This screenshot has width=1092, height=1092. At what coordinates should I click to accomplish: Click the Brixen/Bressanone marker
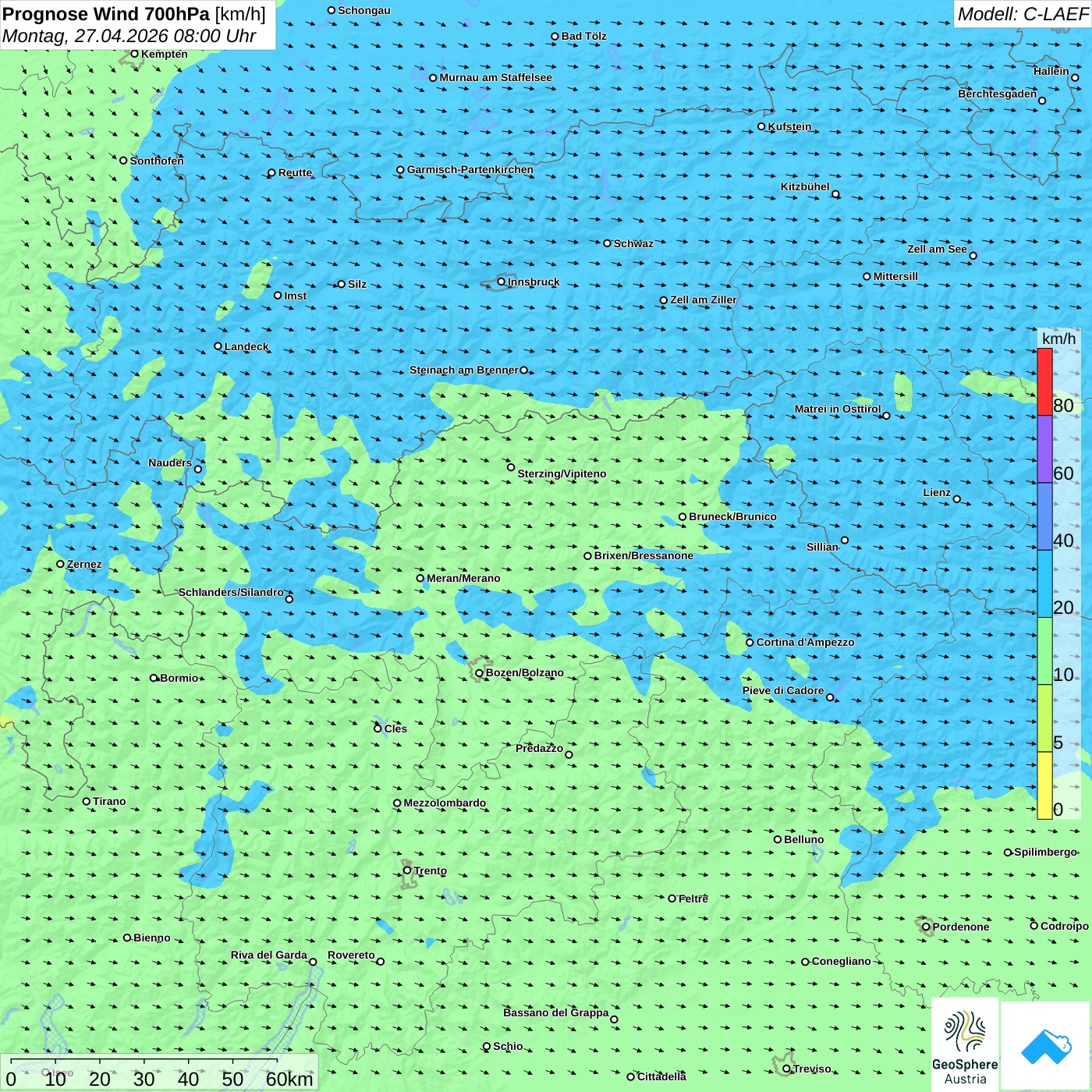[588, 556]
